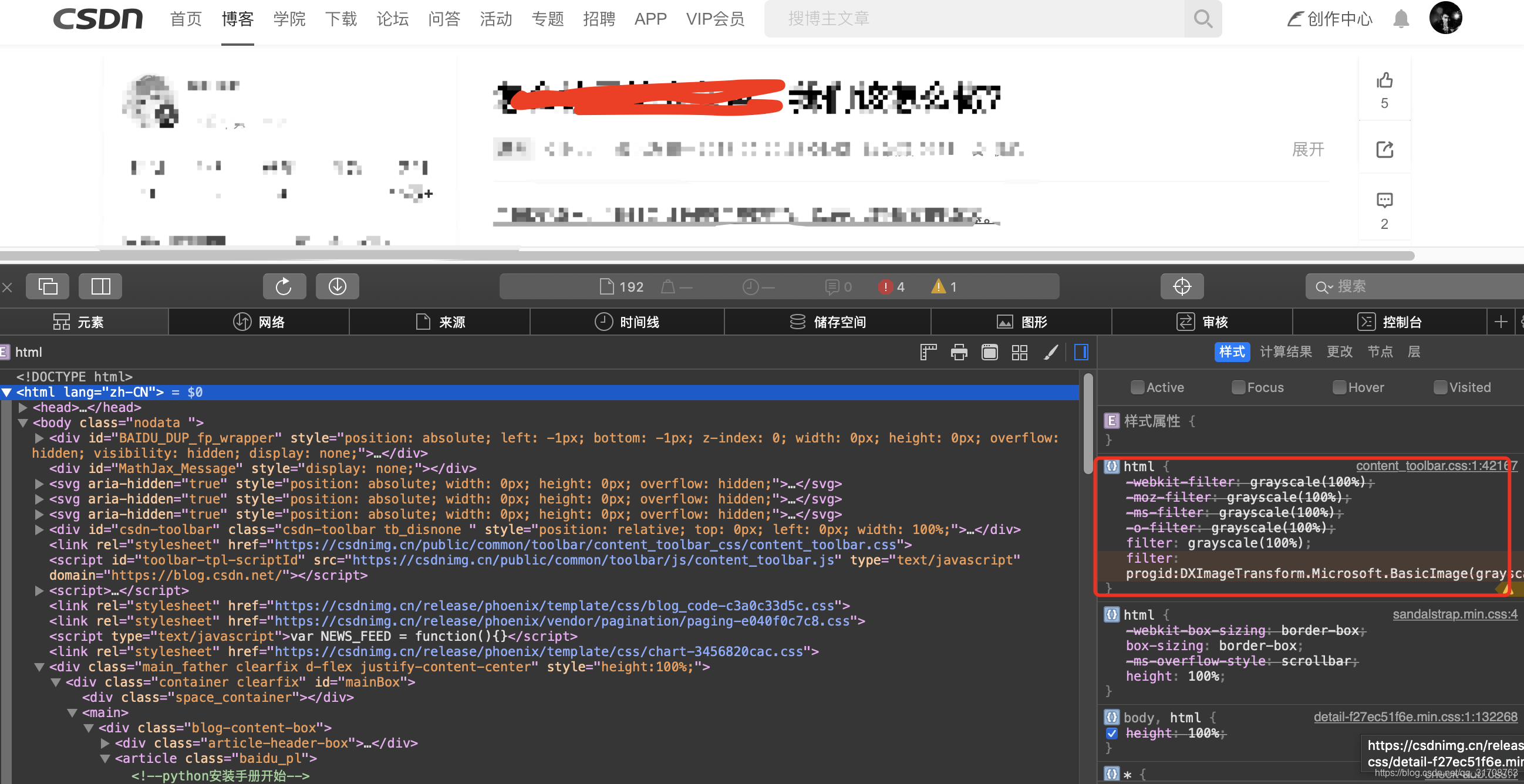Toggle compositing grid icon

click(1019, 352)
